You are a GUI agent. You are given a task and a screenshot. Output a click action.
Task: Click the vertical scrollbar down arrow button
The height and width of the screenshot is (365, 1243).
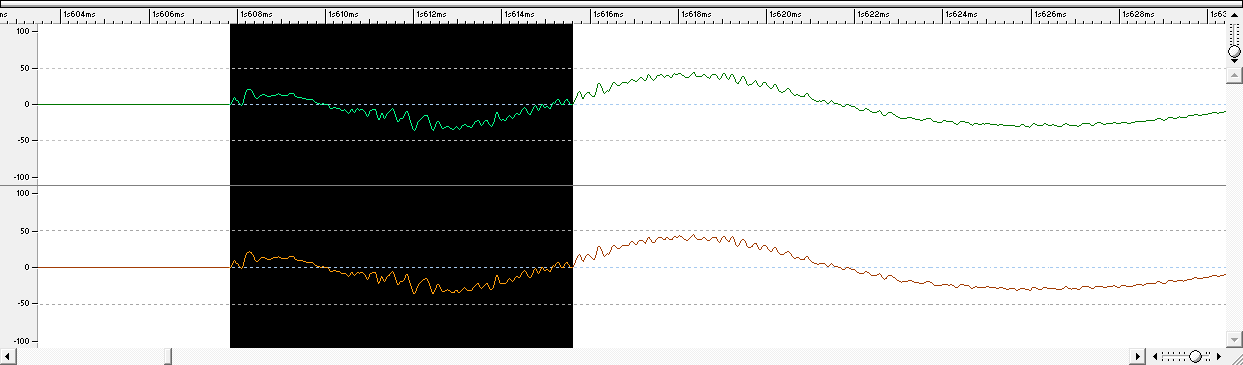pos(1235,340)
